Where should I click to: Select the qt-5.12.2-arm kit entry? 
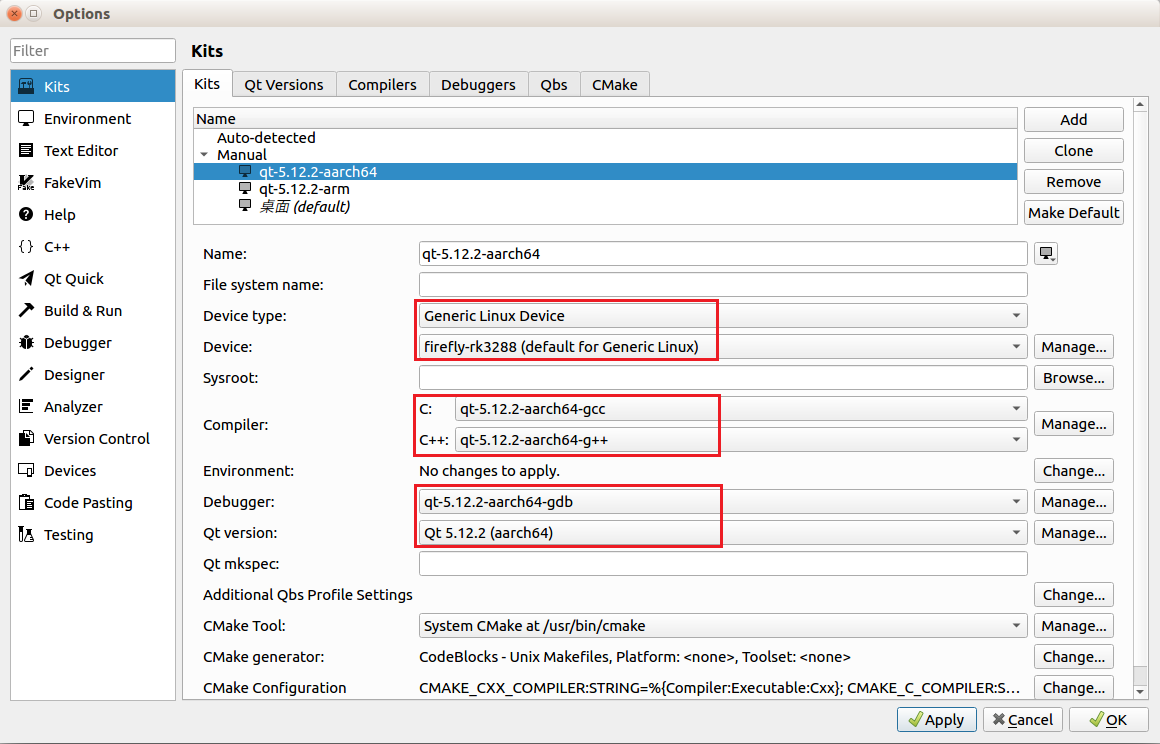(x=303, y=189)
